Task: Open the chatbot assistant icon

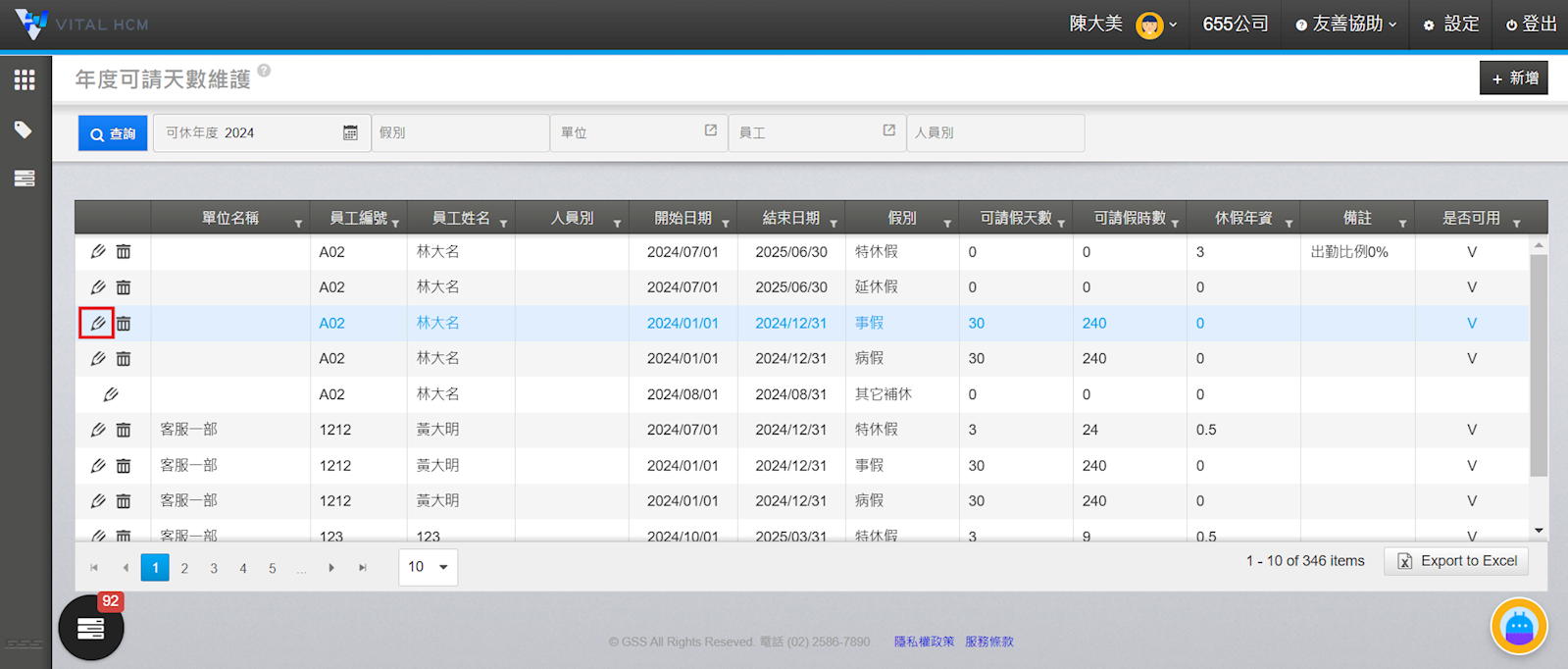Action: (x=1518, y=626)
